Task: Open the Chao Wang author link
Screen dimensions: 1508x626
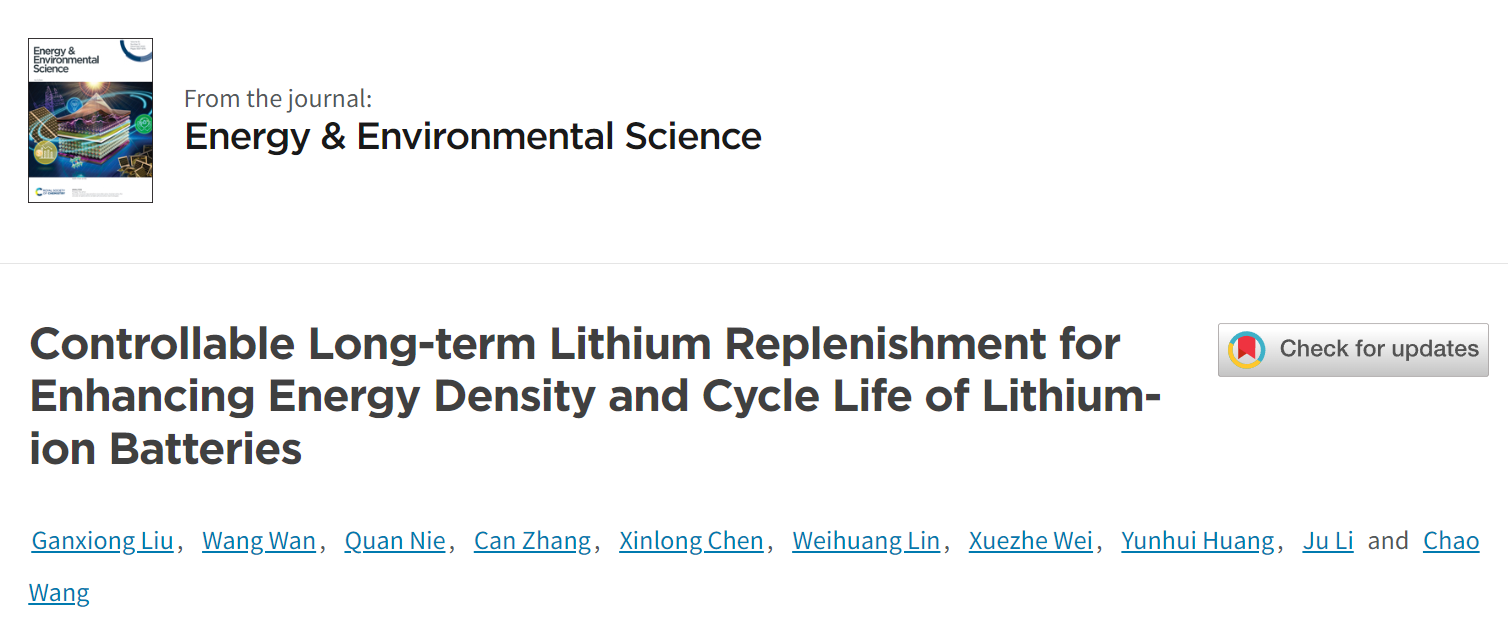Action: pos(1451,541)
